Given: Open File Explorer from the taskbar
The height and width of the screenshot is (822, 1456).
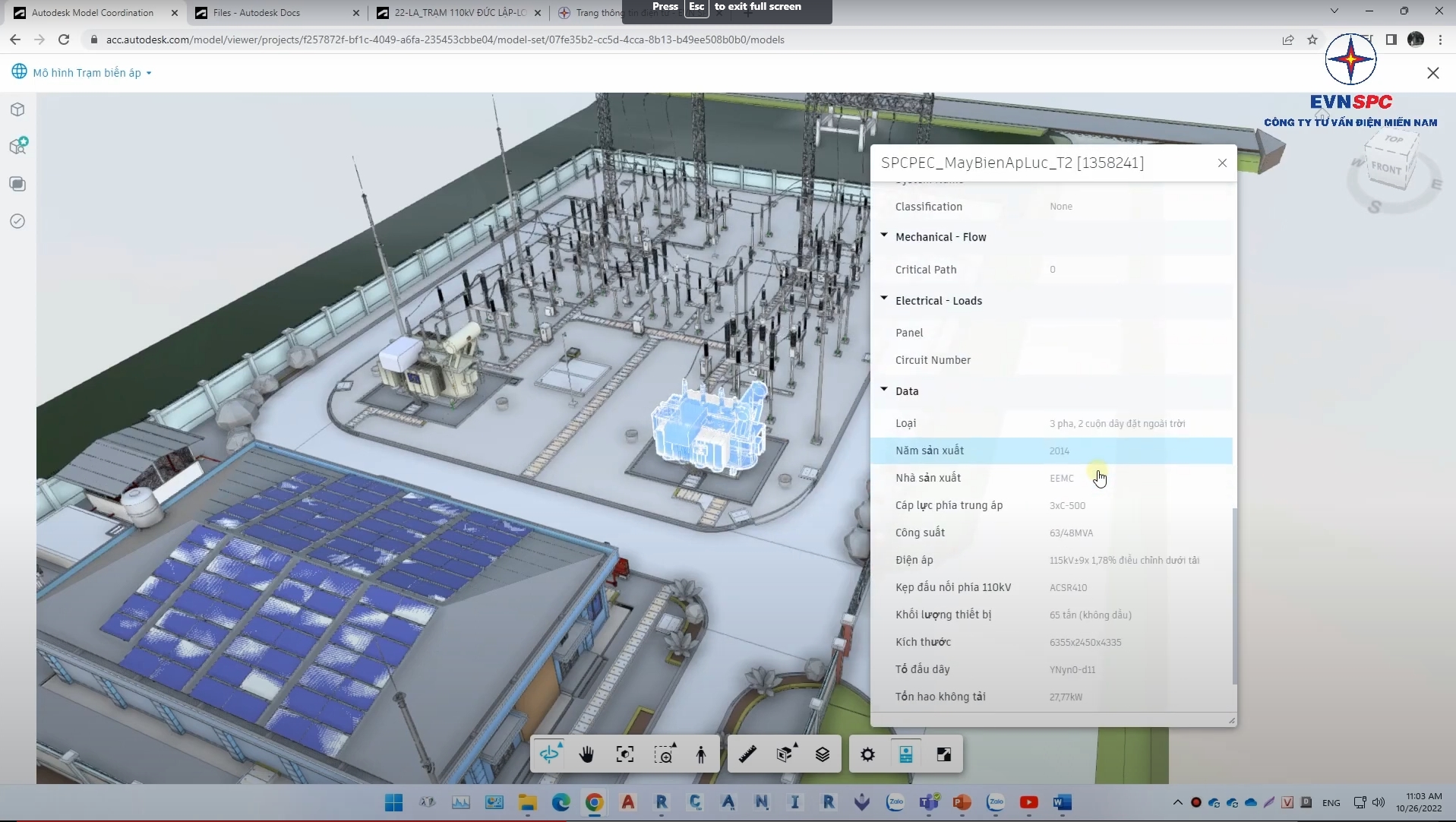Looking at the screenshot, I should click(527, 802).
